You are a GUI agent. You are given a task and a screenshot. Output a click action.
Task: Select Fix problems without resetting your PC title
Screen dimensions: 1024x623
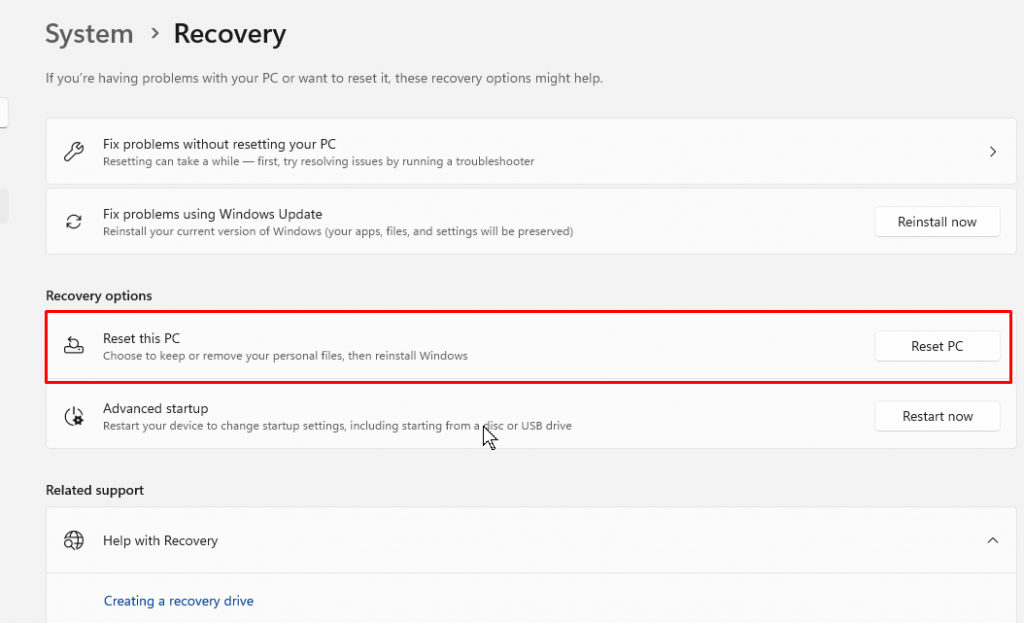click(x=219, y=144)
